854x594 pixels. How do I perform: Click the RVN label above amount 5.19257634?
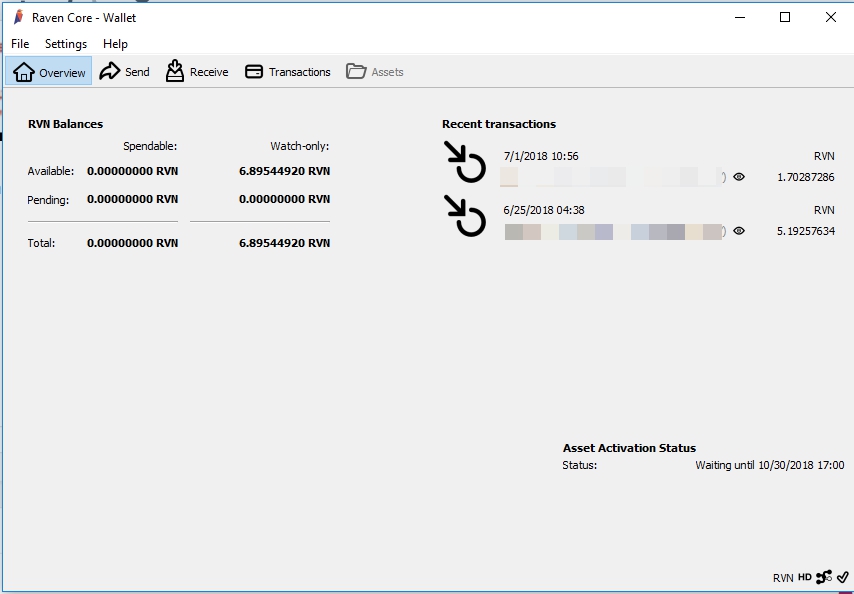(824, 210)
